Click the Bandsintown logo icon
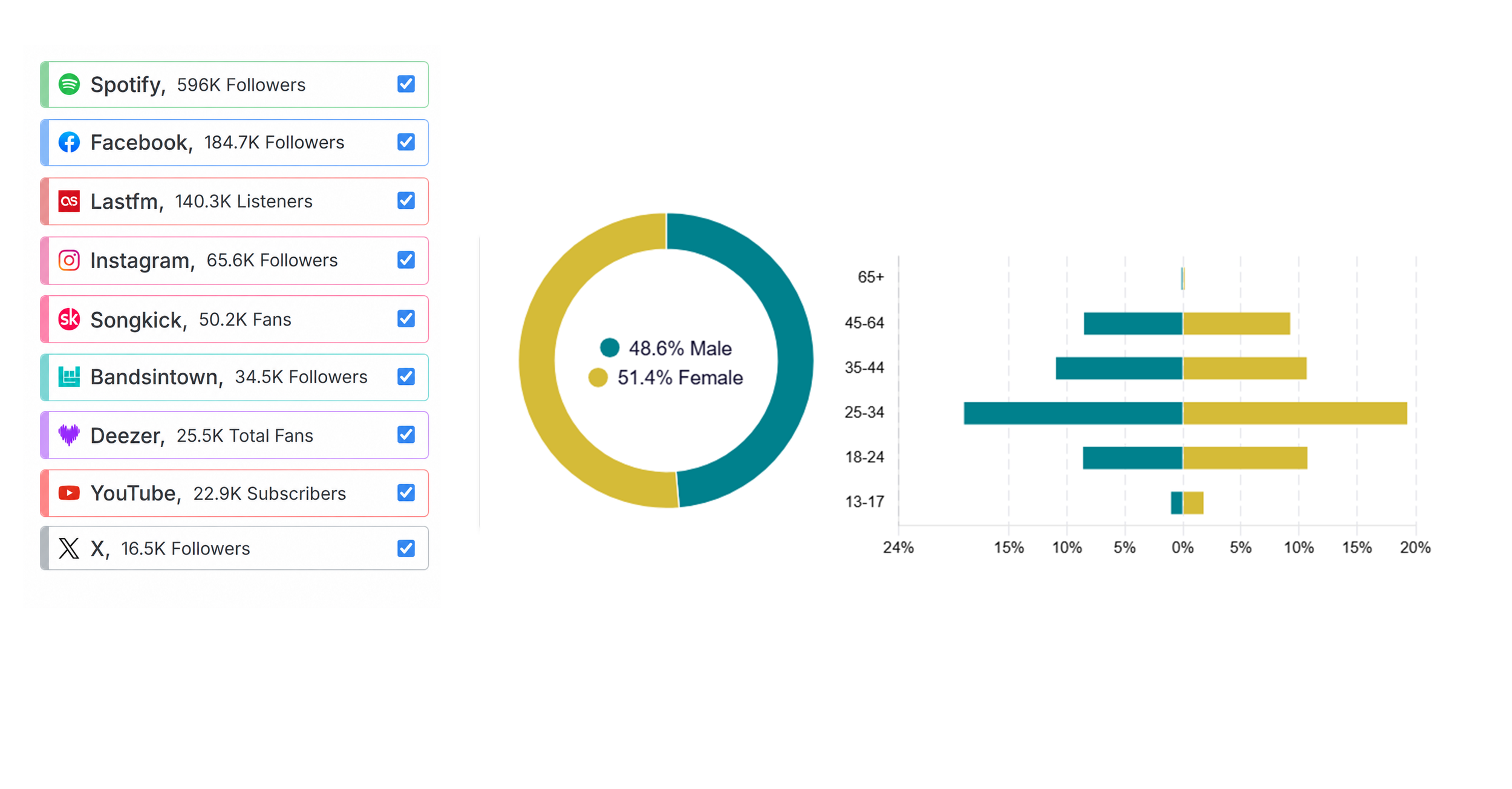Image resolution: width=1512 pixels, height=789 pixels. pyautogui.click(x=69, y=377)
